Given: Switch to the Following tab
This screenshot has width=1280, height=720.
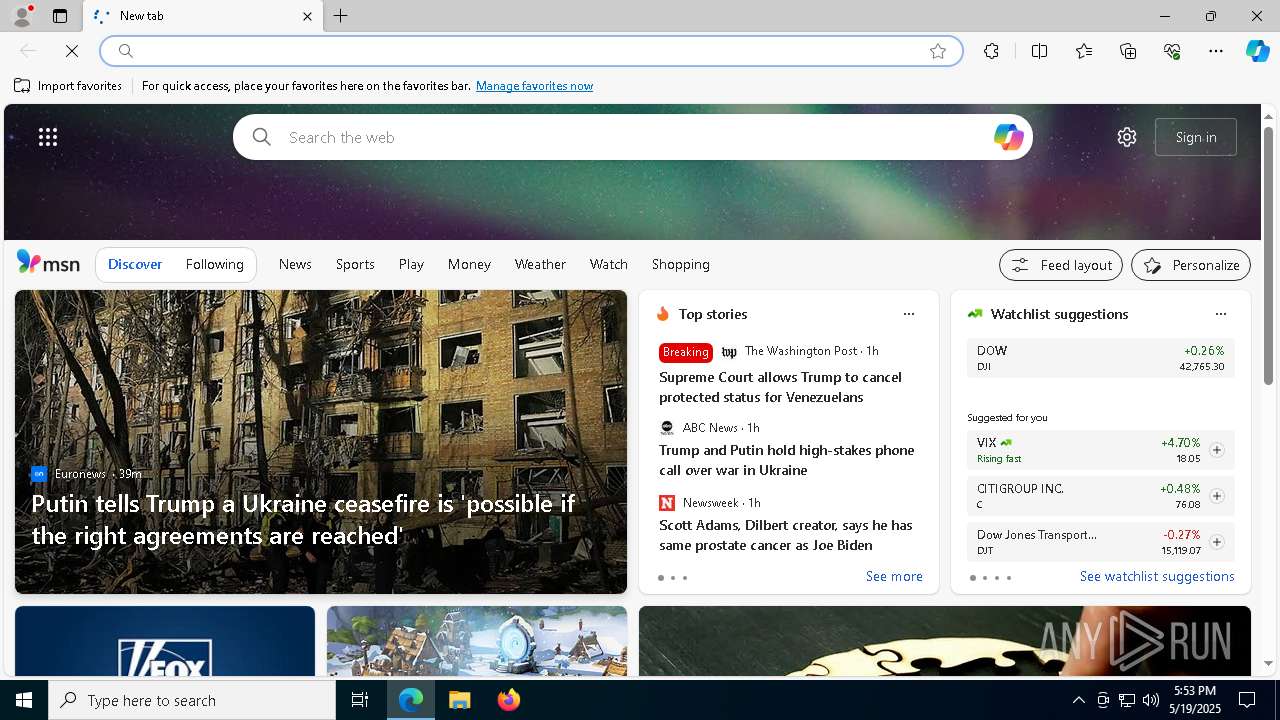Looking at the screenshot, I should (215, 264).
